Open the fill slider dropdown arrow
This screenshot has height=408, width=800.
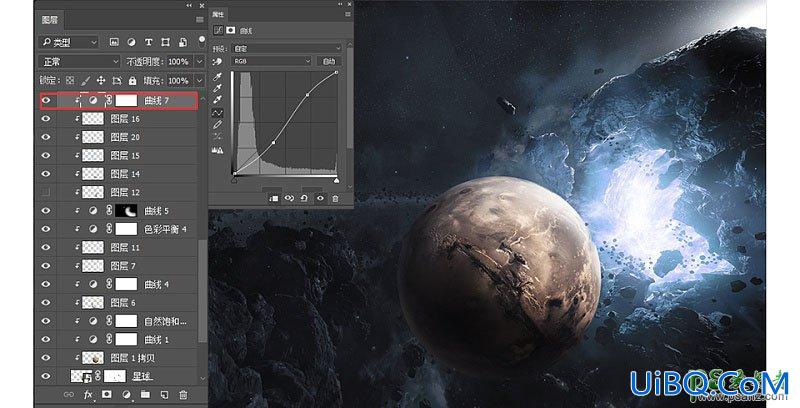pos(199,81)
